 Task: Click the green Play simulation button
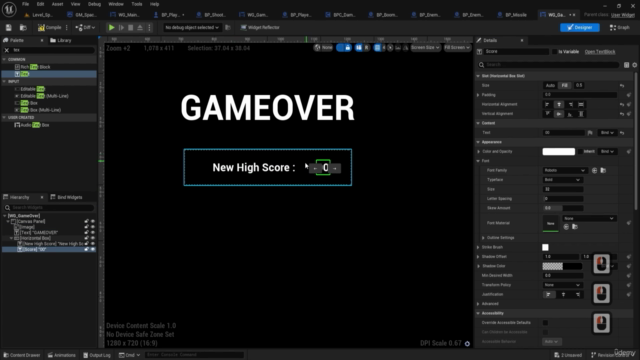tap(111, 27)
